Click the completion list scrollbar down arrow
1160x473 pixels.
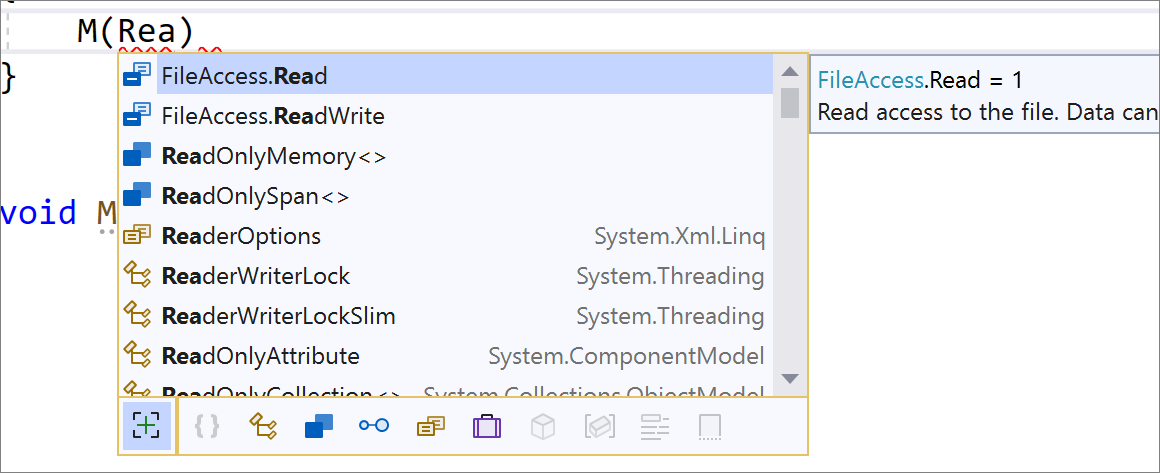[x=790, y=378]
